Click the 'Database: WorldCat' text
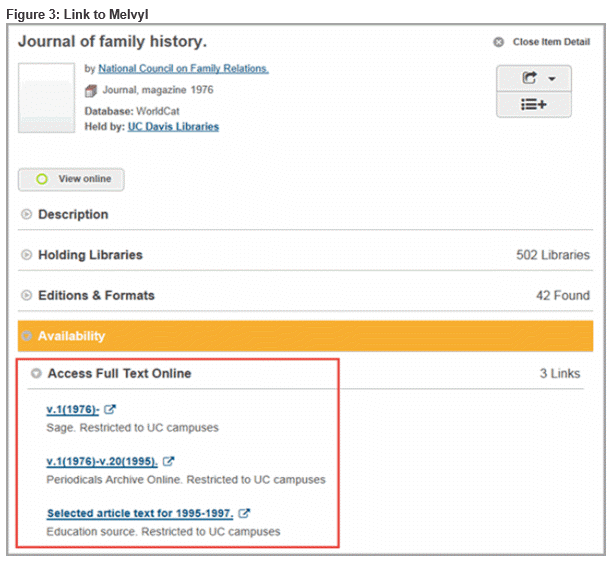Screen dimensions: 614x561 click(132, 111)
